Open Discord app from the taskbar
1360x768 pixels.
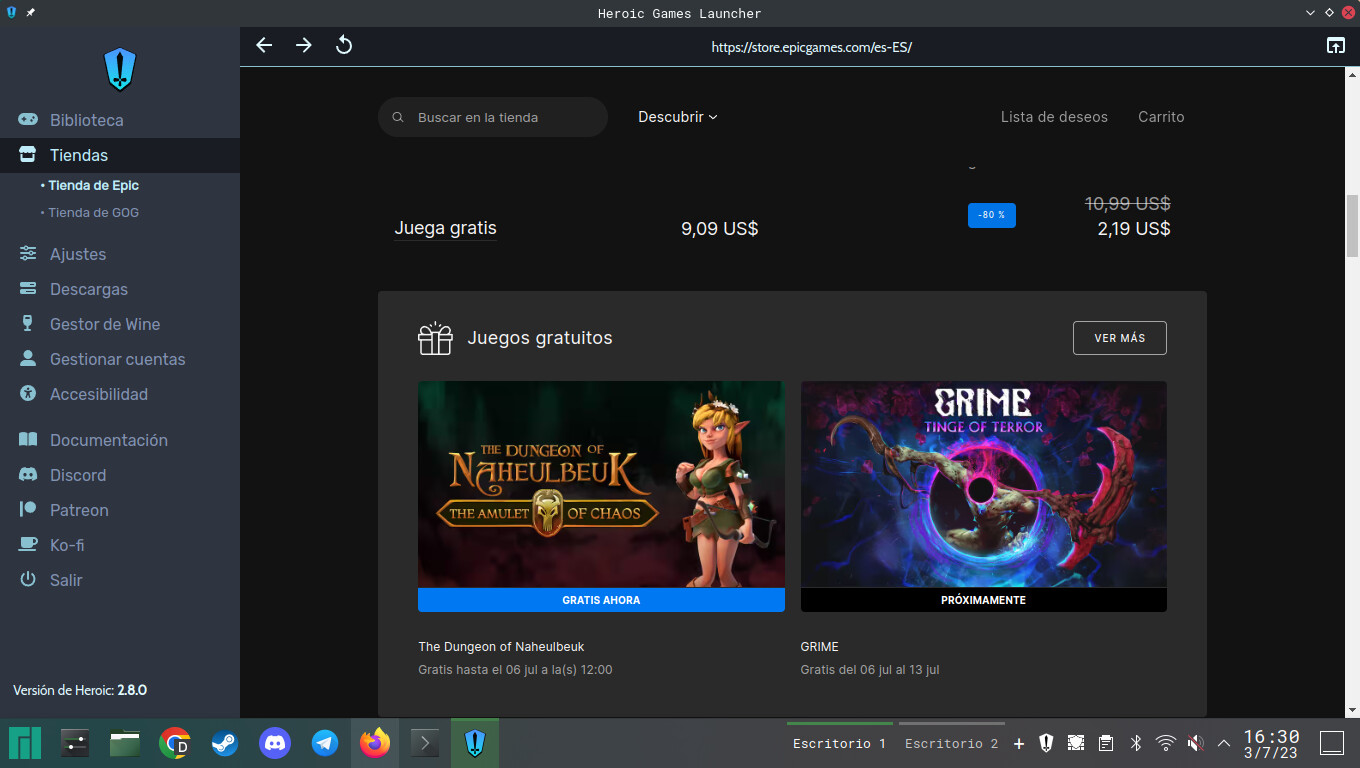(x=275, y=743)
